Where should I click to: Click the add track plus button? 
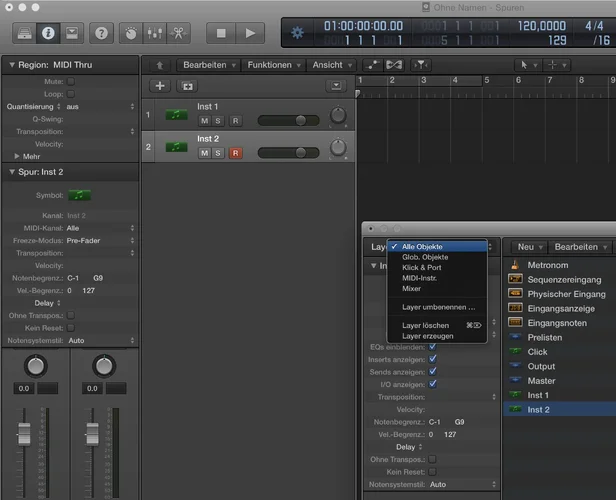coord(160,86)
